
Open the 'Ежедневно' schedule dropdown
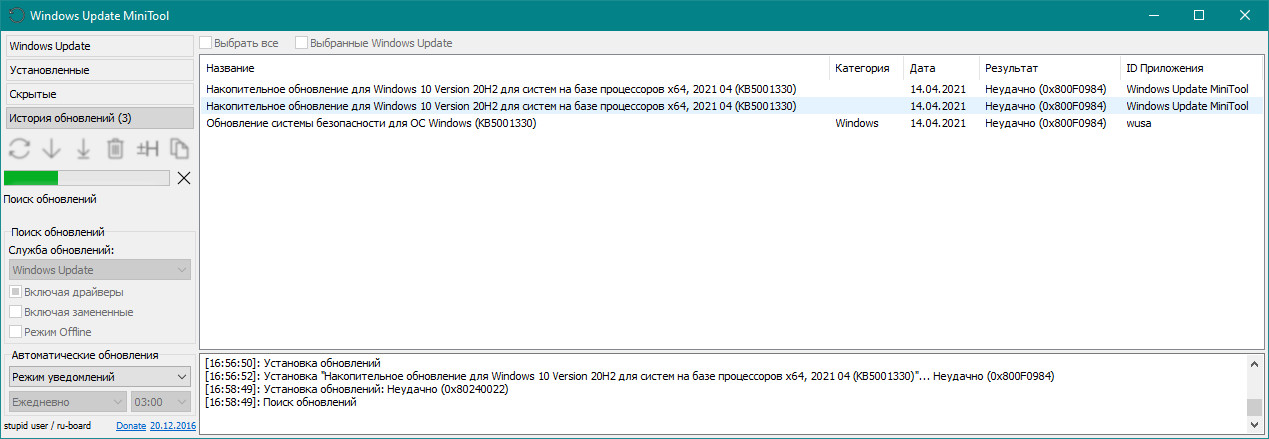tap(67, 401)
